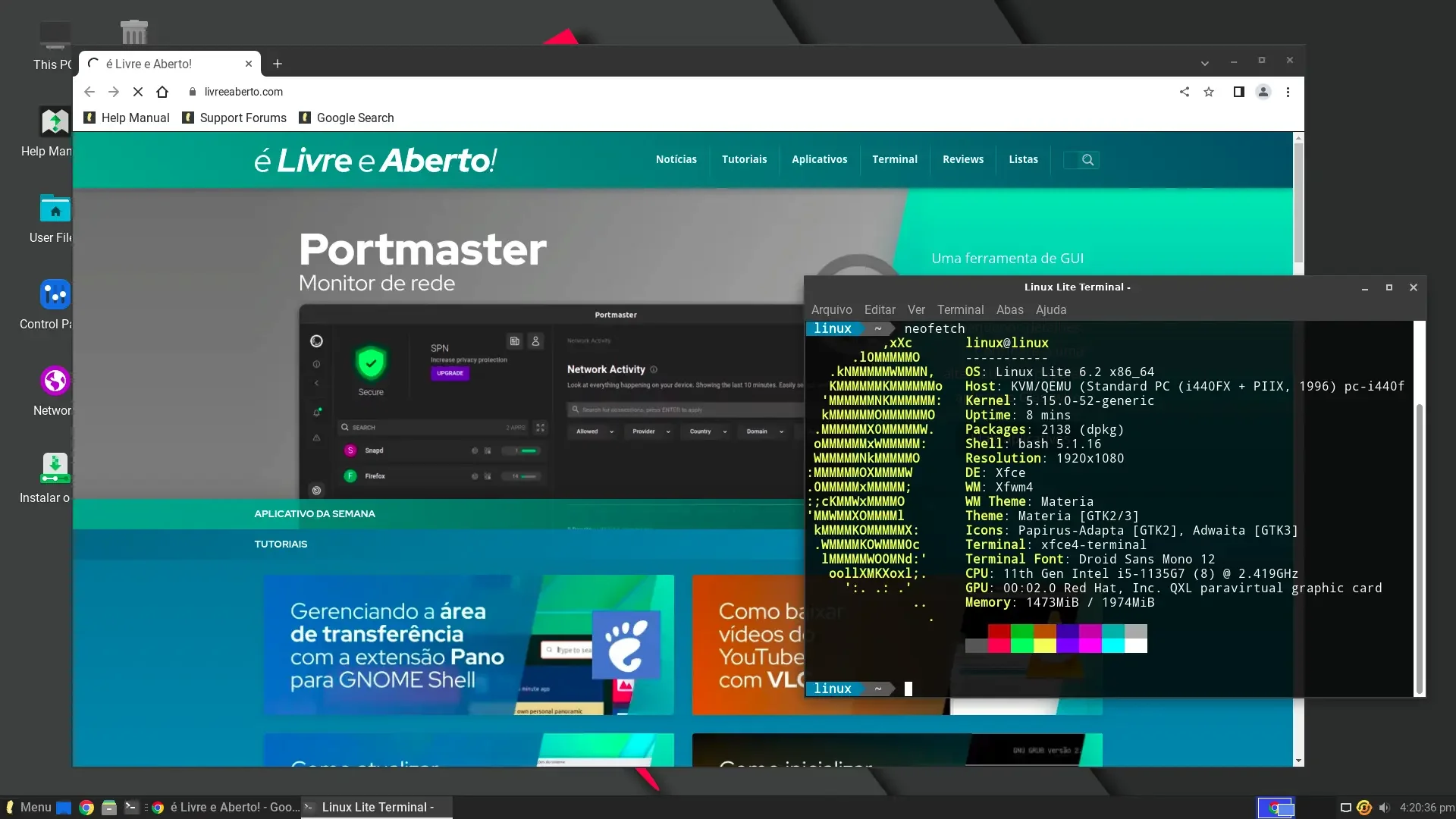
Task: Open Network desktop icon
Action: click(x=54, y=391)
